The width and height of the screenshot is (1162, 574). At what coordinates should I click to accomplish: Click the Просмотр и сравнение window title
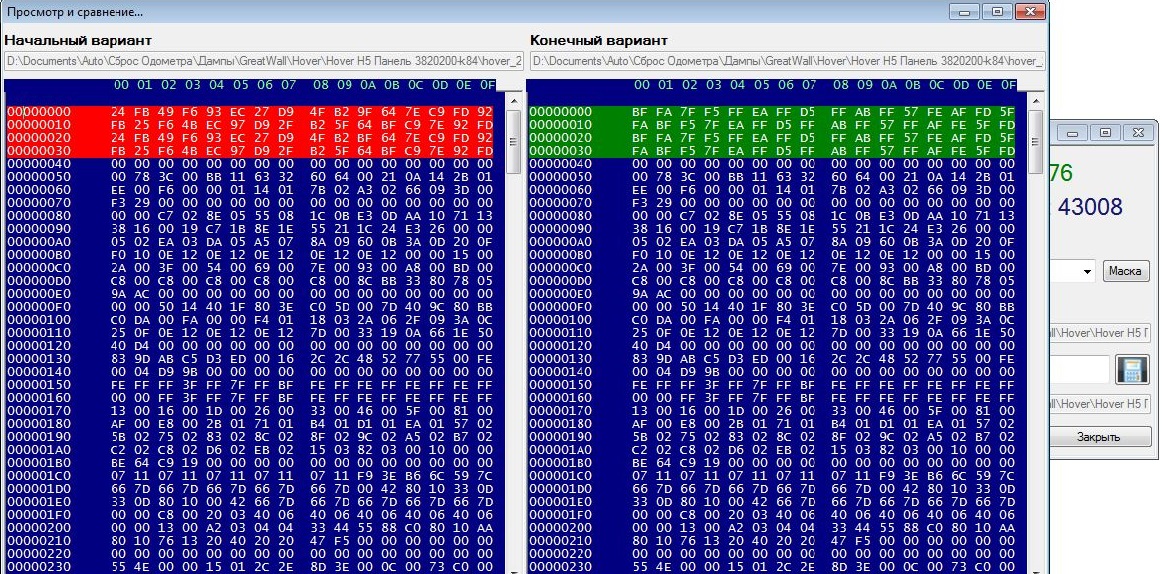75,12
